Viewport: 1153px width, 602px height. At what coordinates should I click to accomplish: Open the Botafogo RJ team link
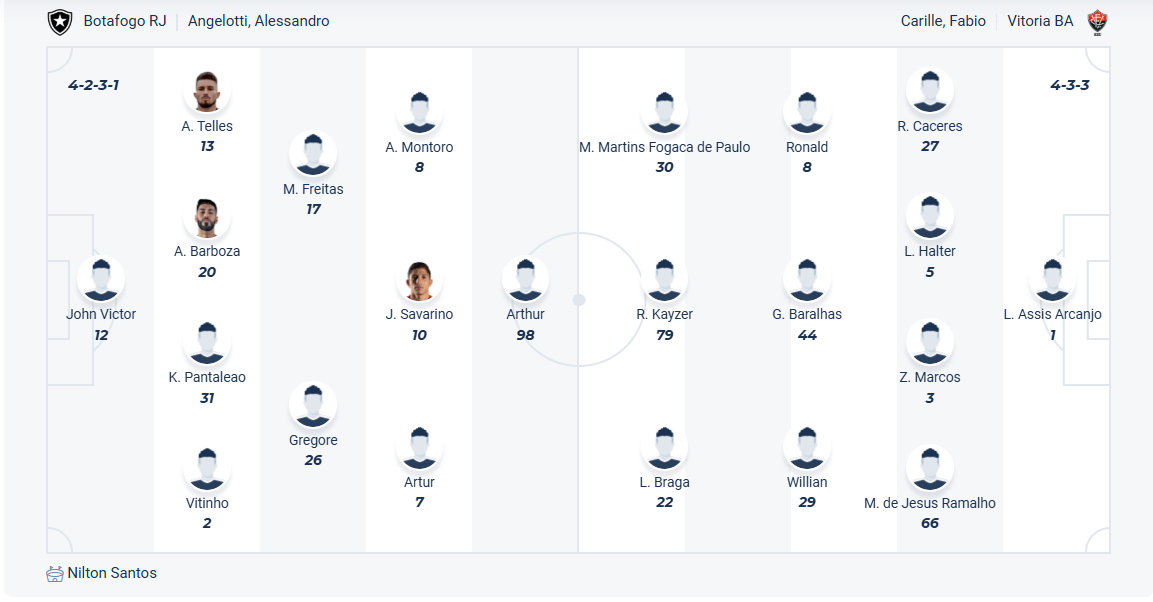click(x=125, y=21)
